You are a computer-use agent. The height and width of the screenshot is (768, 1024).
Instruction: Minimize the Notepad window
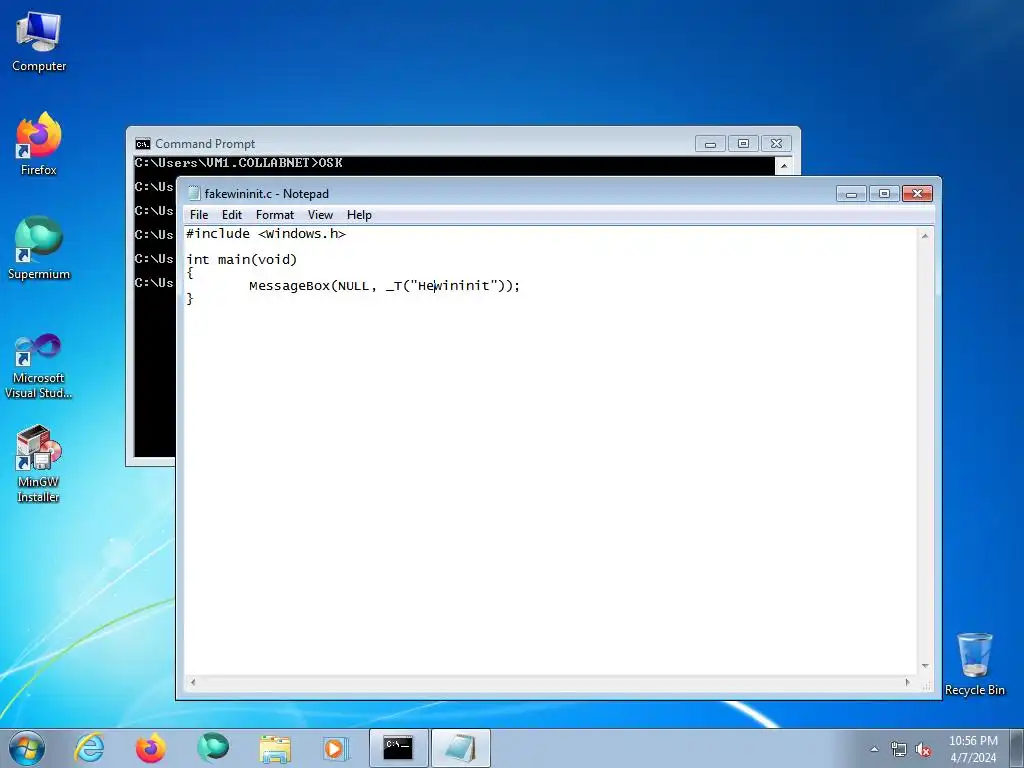click(852, 193)
